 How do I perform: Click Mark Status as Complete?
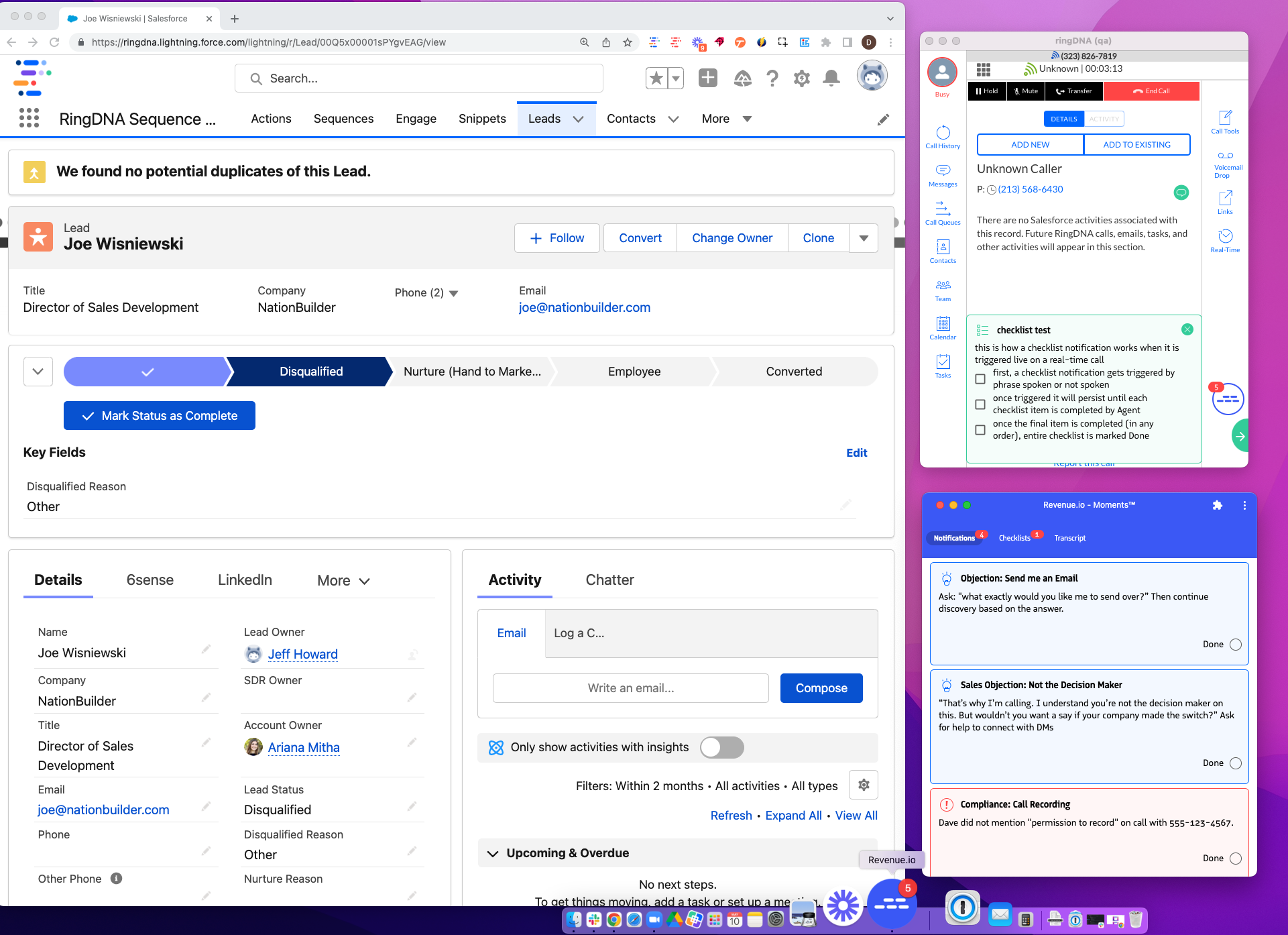[x=160, y=416]
